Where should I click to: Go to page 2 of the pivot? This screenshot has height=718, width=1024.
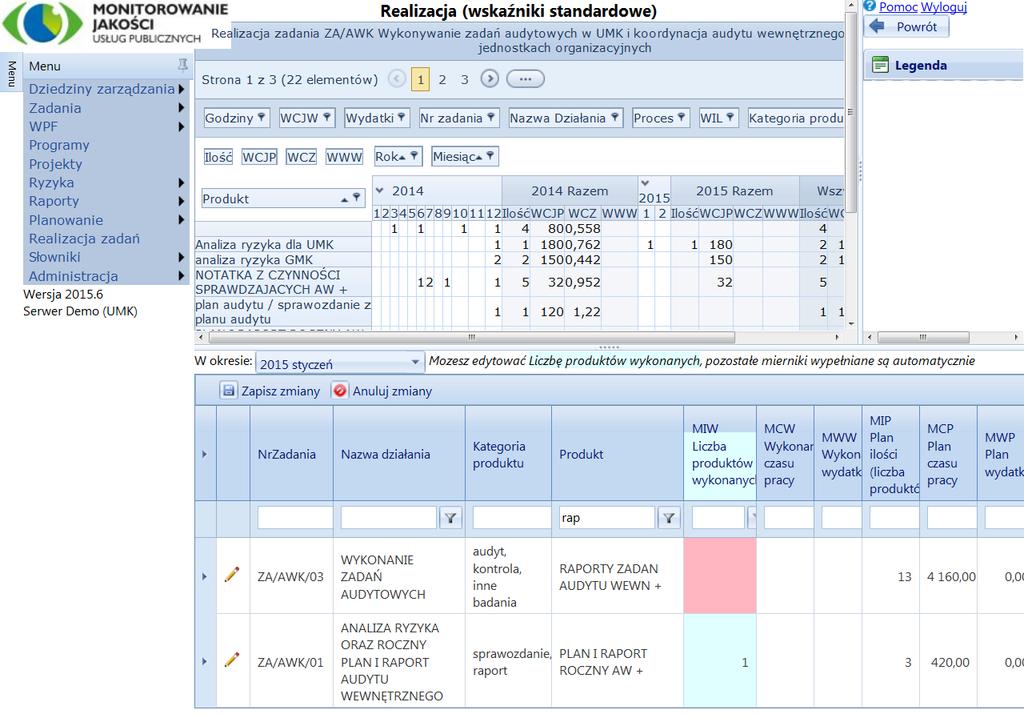[x=442, y=80]
